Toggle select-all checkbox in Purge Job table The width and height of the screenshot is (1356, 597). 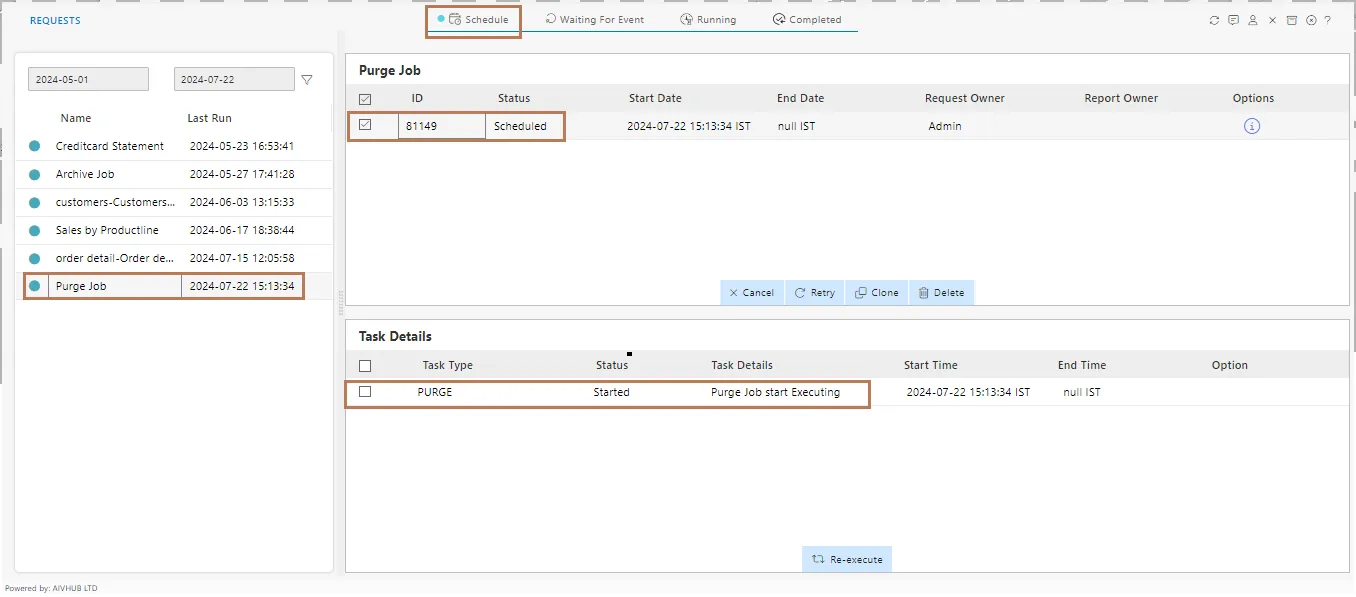[x=365, y=99]
